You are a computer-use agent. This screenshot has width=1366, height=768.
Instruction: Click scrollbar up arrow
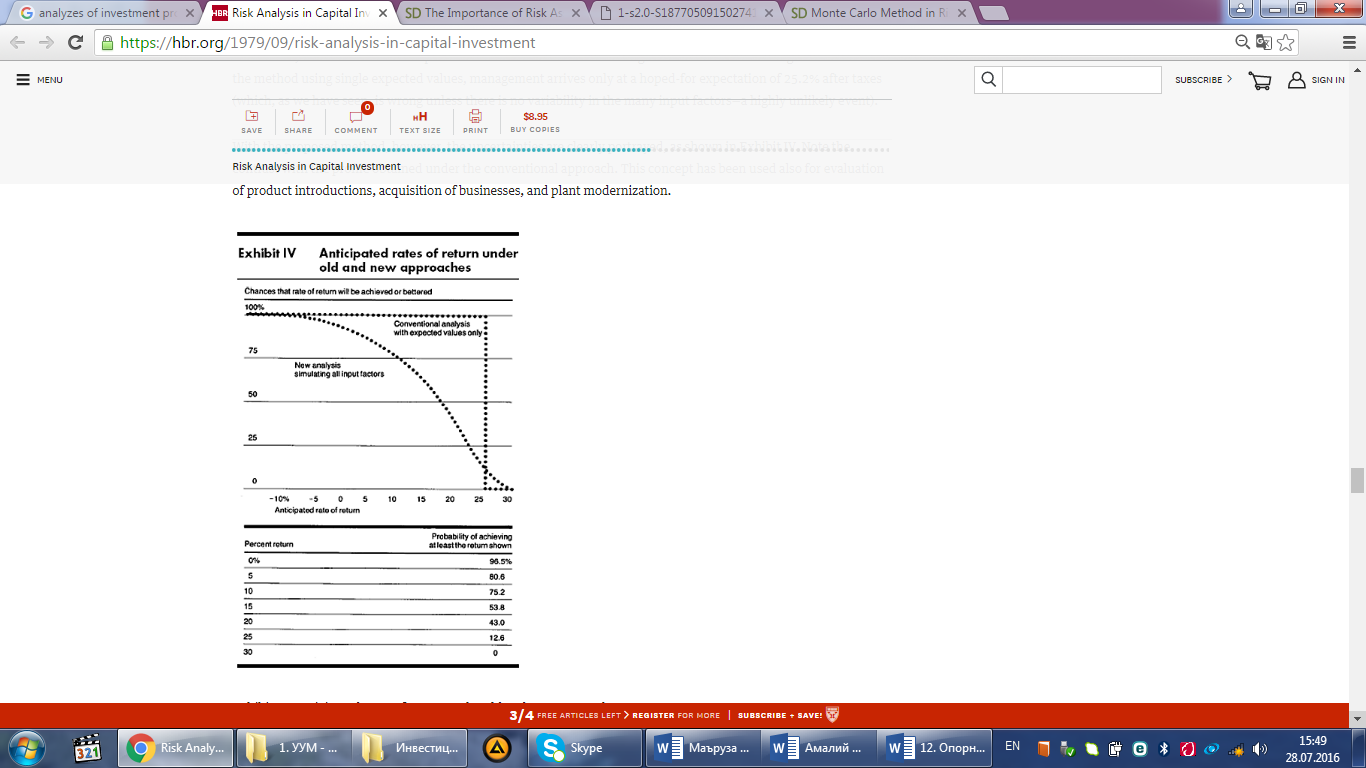click(1357, 69)
